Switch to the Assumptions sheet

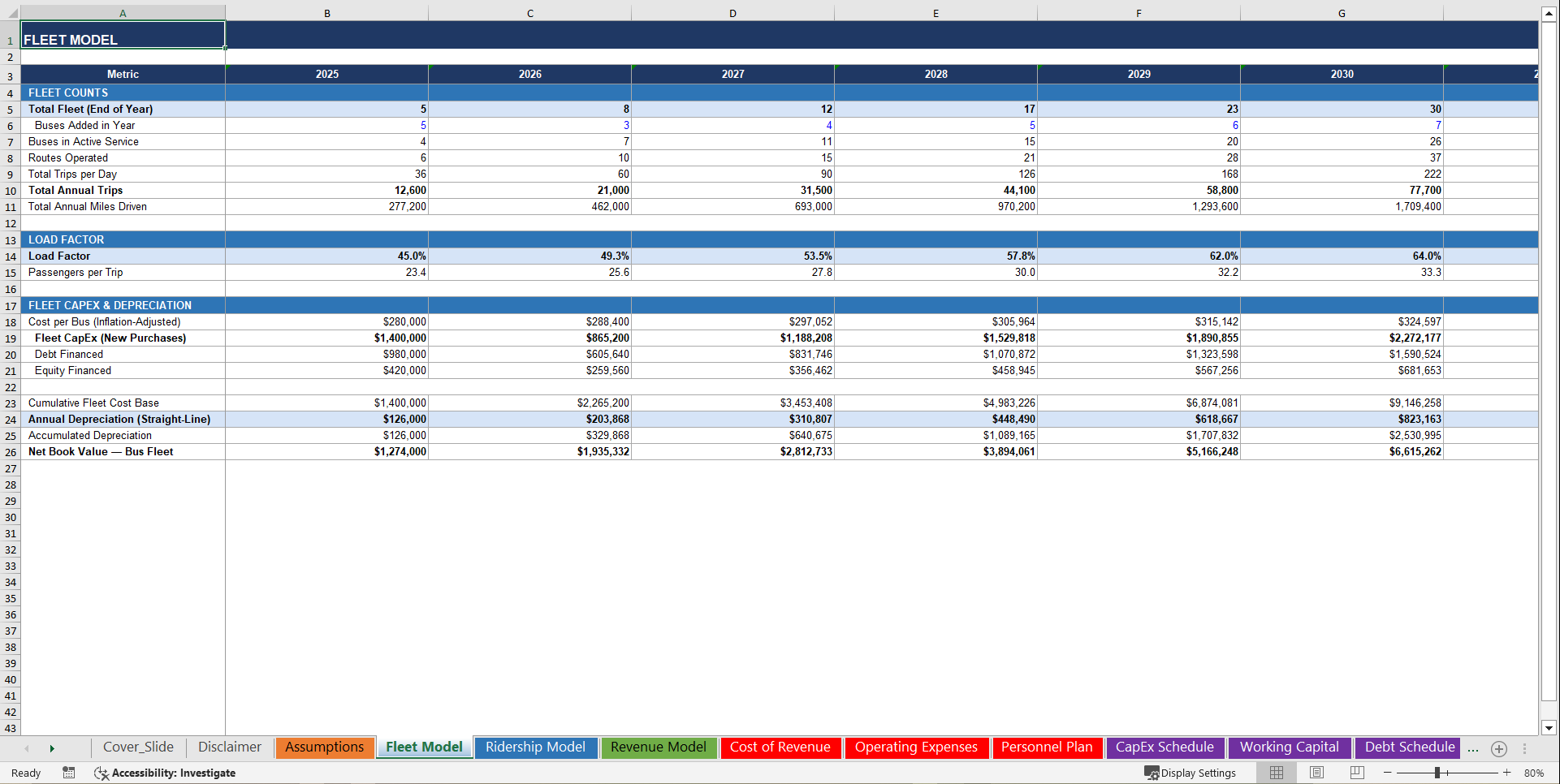point(324,747)
